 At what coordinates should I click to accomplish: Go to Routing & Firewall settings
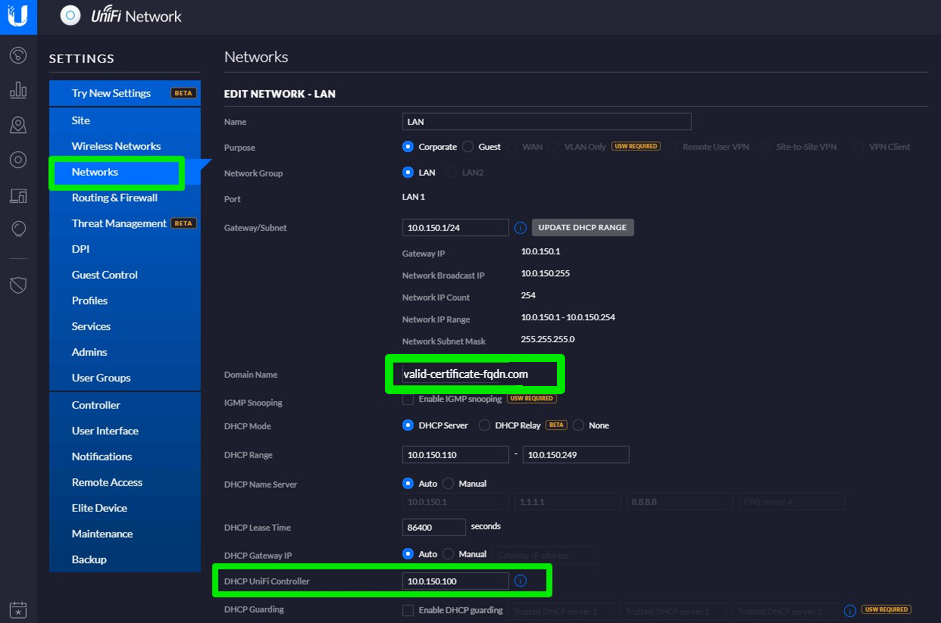tap(114, 198)
